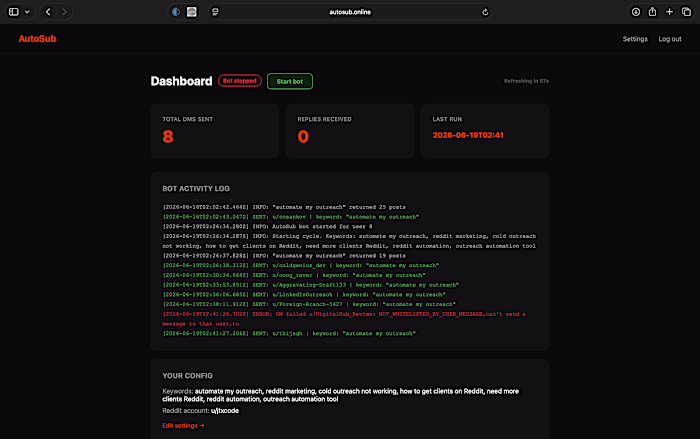Screen dimensions: 700x439
Task: Click the Bot Activity Log heading
Action: [x=196, y=188]
